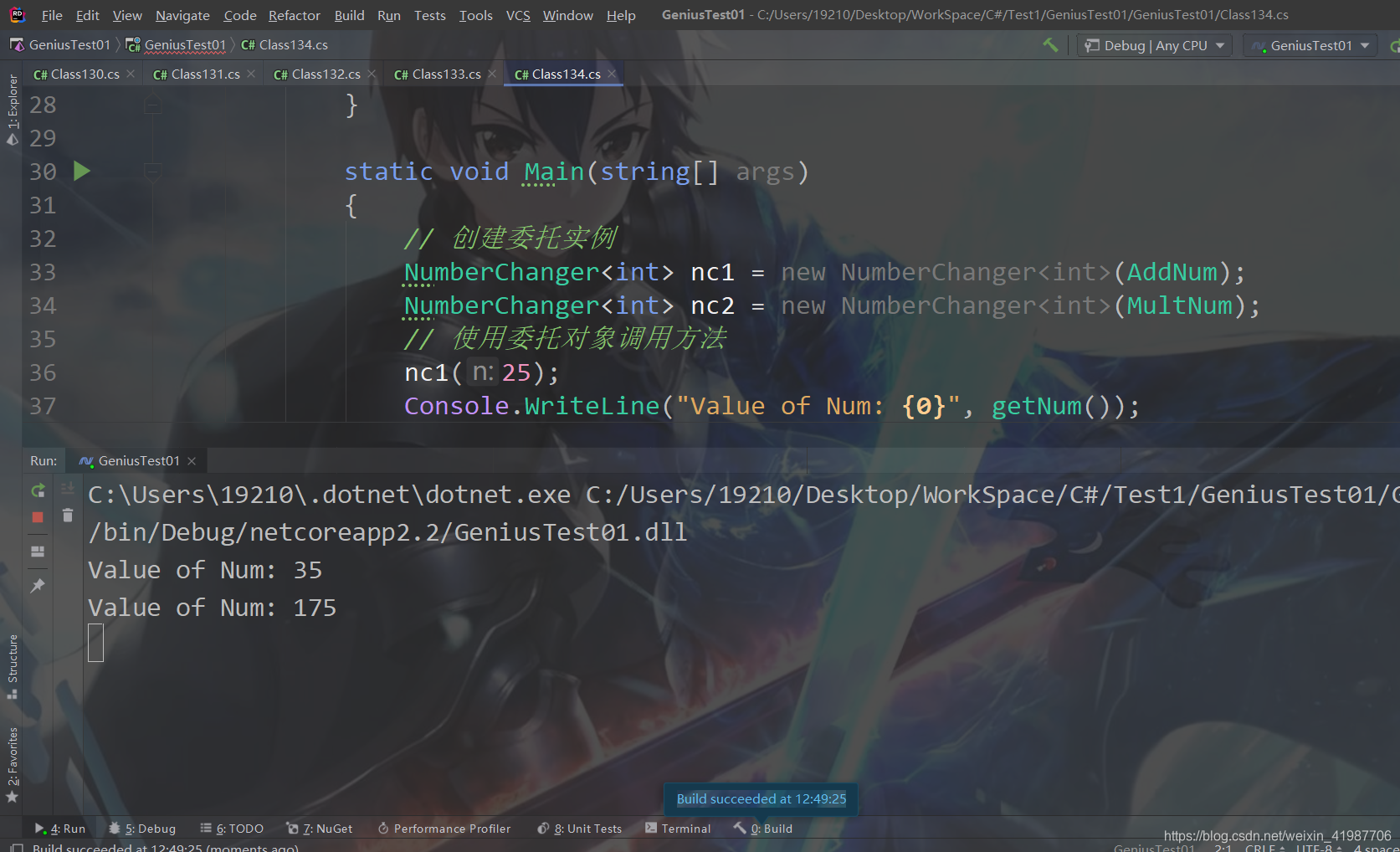Open the 4: Run tool window

(x=59, y=829)
